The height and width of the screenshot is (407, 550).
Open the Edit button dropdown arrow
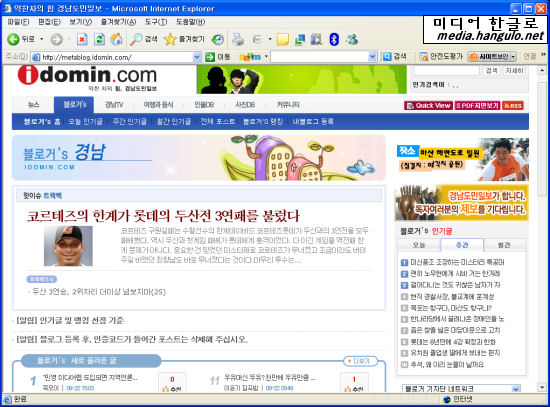pos(270,39)
